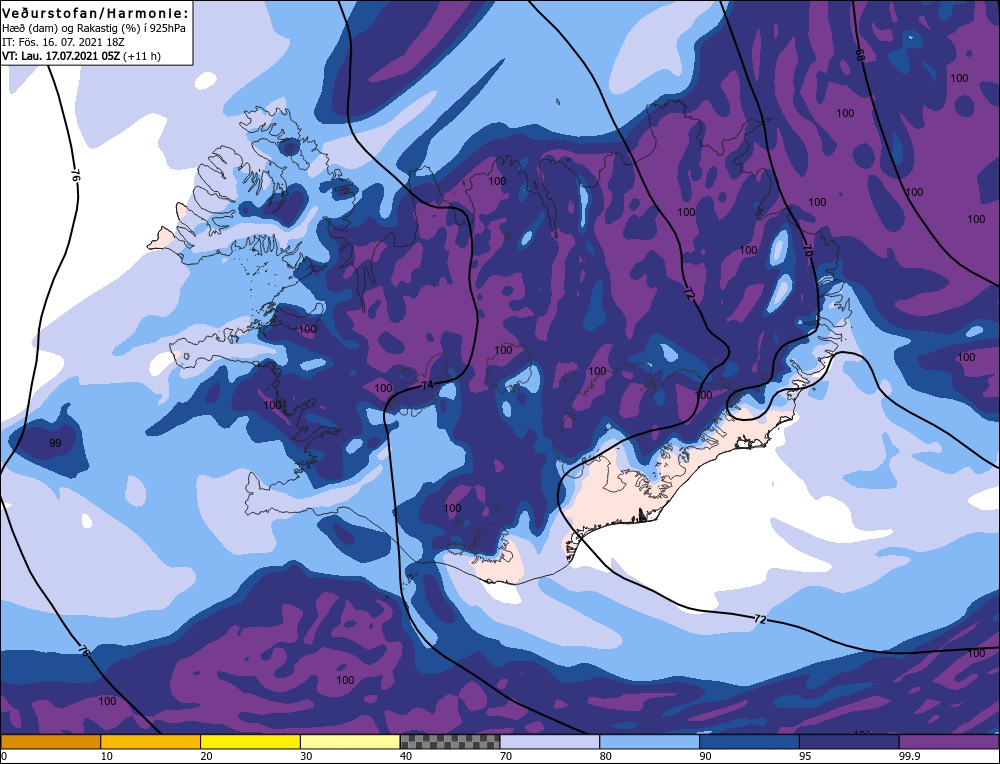Click the 'Hæð (dam) og Rakastig (%) í 925hPa' line
This screenshot has width=1000, height=764.
pos(94,28)
